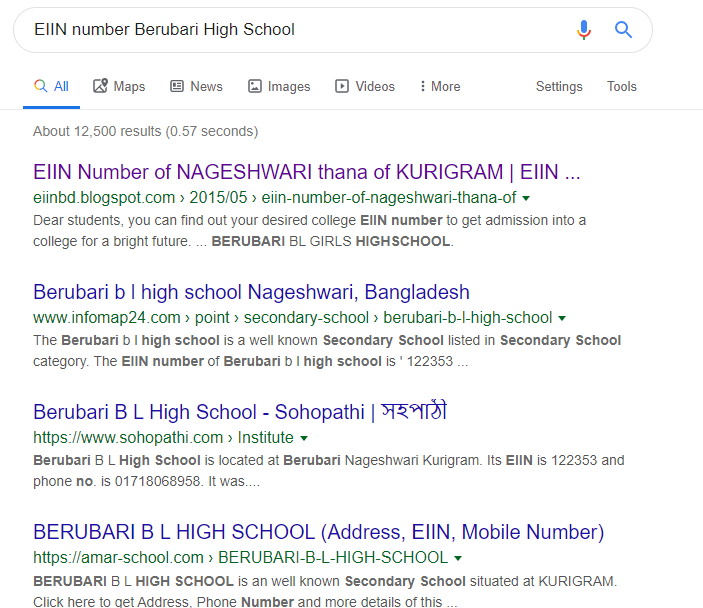
Task: Click snippet text 'BERUBARI BL GIRLS HIGHSCHOOL'
Action: pyautogui.click(x=332, y=241)
